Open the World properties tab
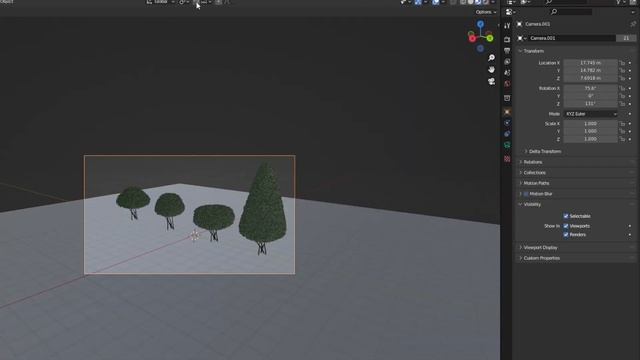This screenshot has width=640, height=360. tap(507, 84)
